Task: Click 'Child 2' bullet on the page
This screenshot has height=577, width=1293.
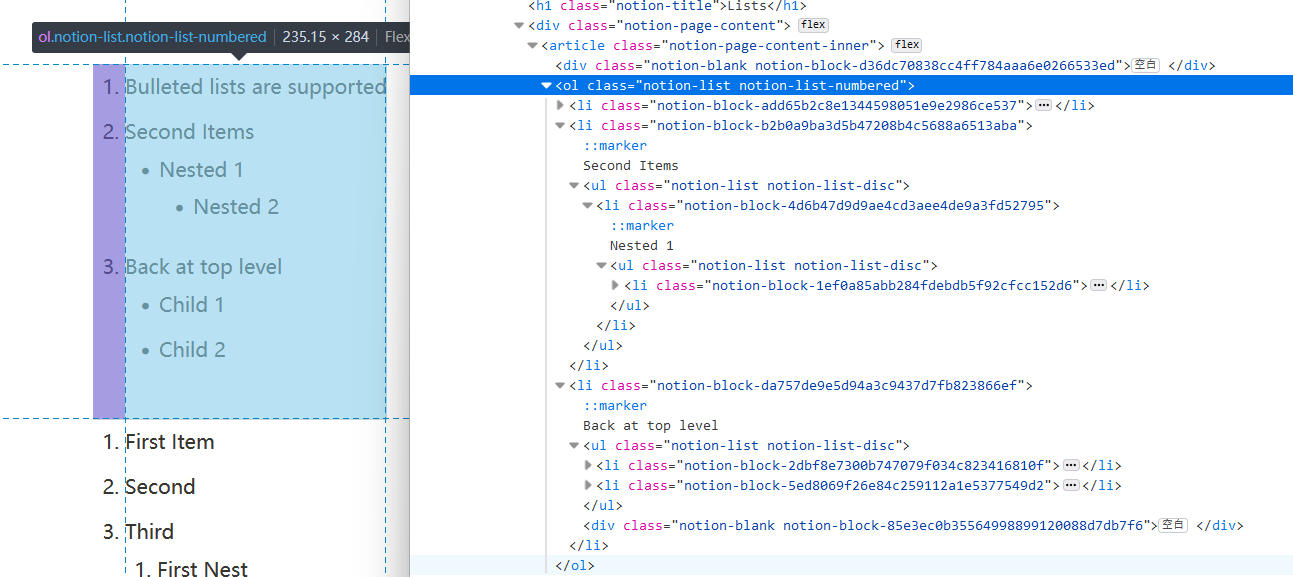Action: 192,350
